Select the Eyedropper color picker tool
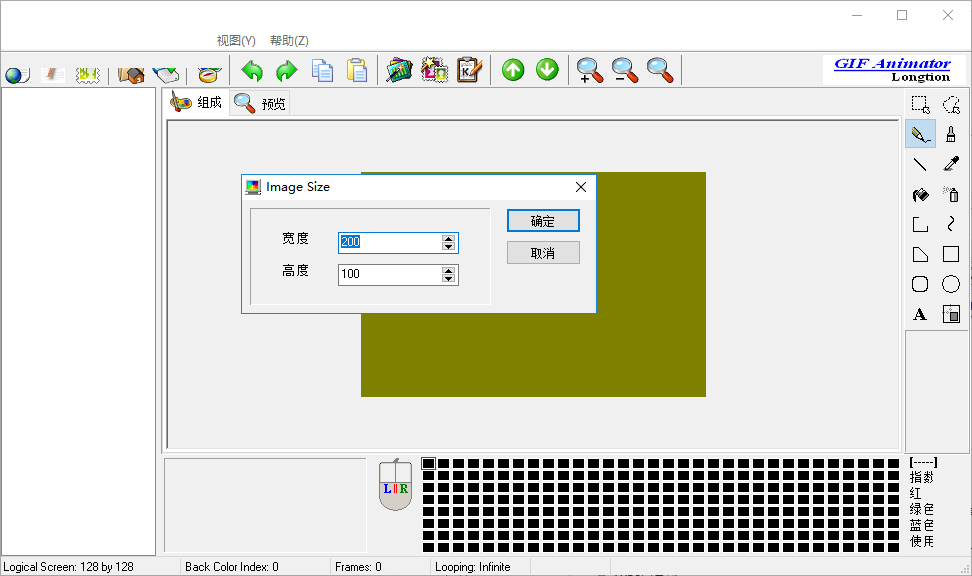972x576 pixels. click(951, 164)
